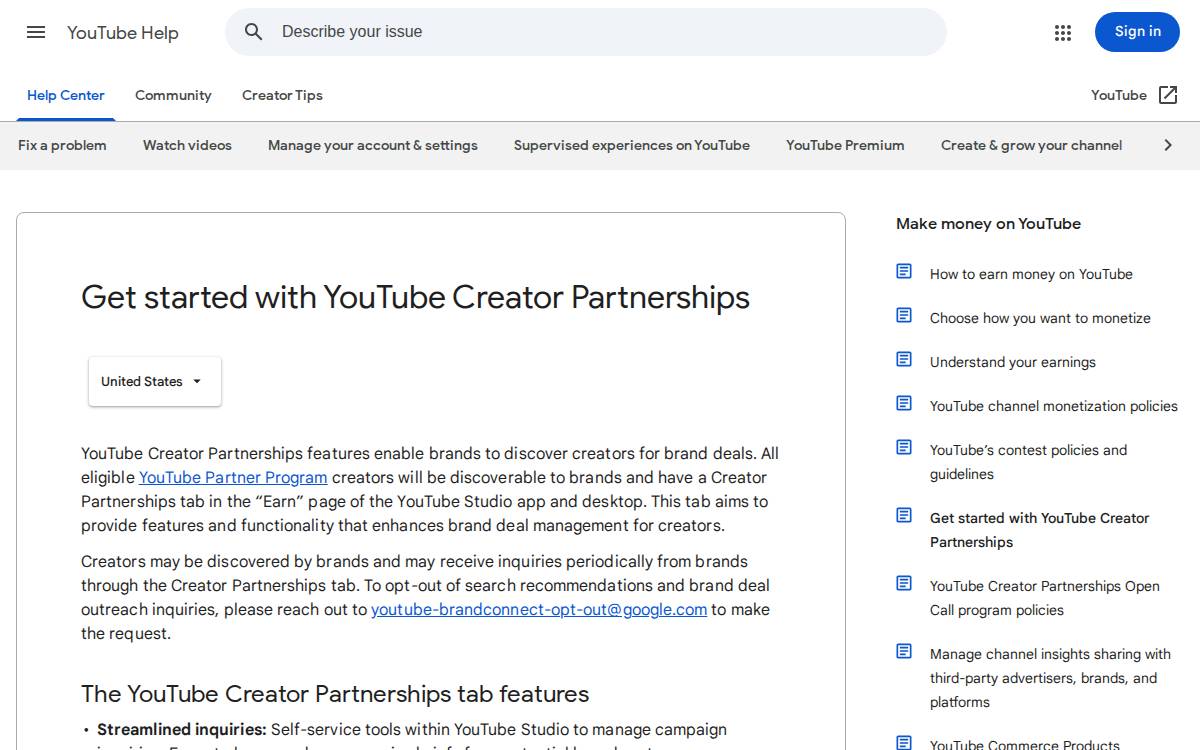Open Watch videos category

[x=187, y=145]
